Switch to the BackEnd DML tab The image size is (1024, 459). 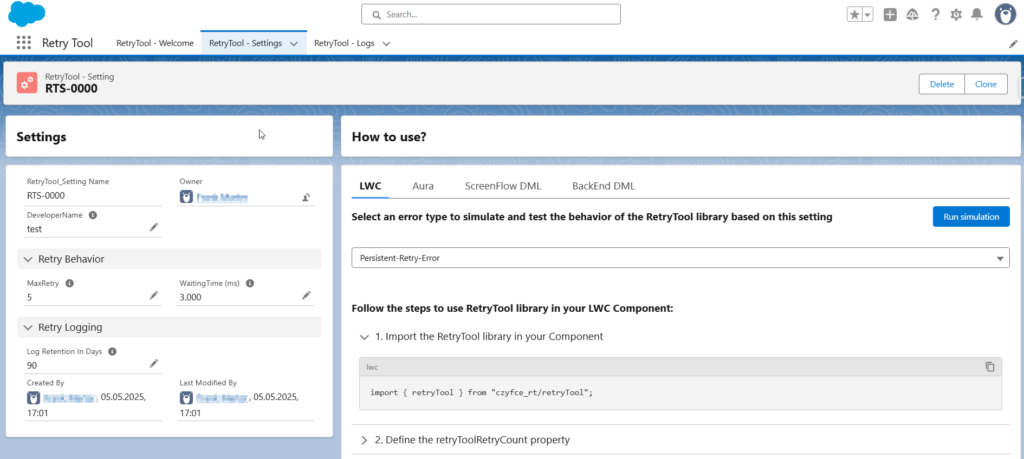[x=603, y=186]
